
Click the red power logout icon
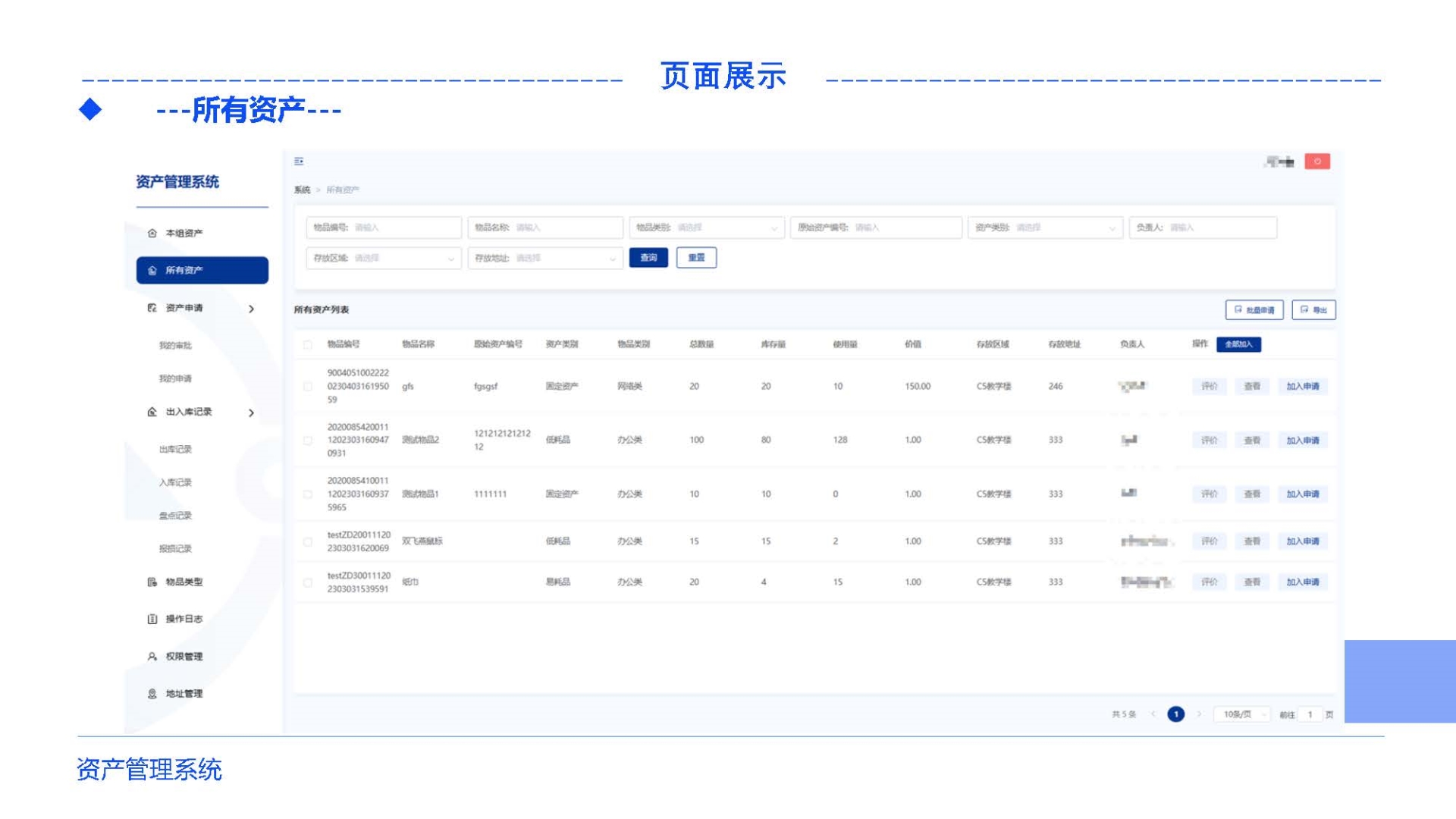click(1317, 162)
